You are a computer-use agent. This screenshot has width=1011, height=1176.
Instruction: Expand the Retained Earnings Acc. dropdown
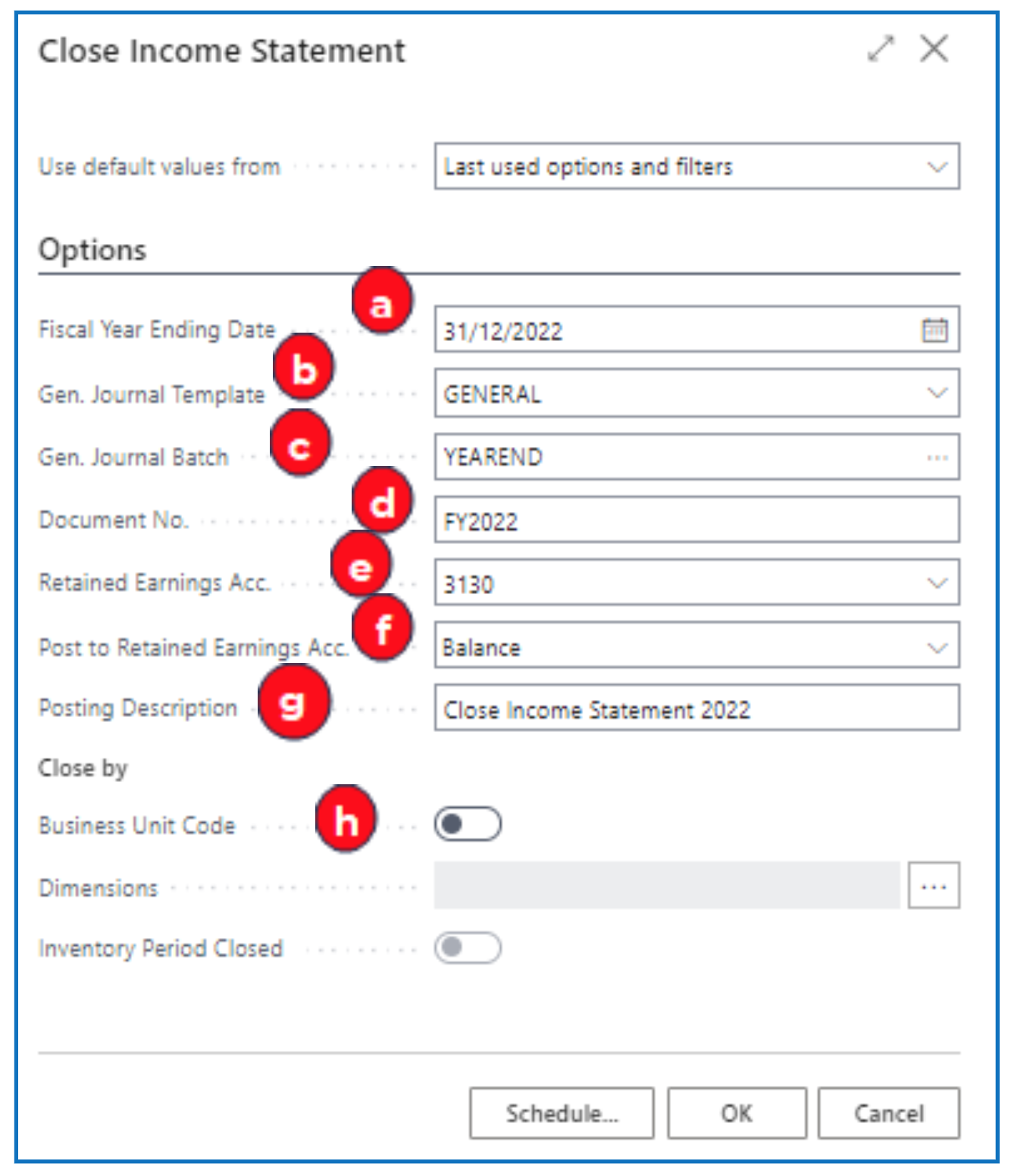pyautogui.click(x=937, y=583)
